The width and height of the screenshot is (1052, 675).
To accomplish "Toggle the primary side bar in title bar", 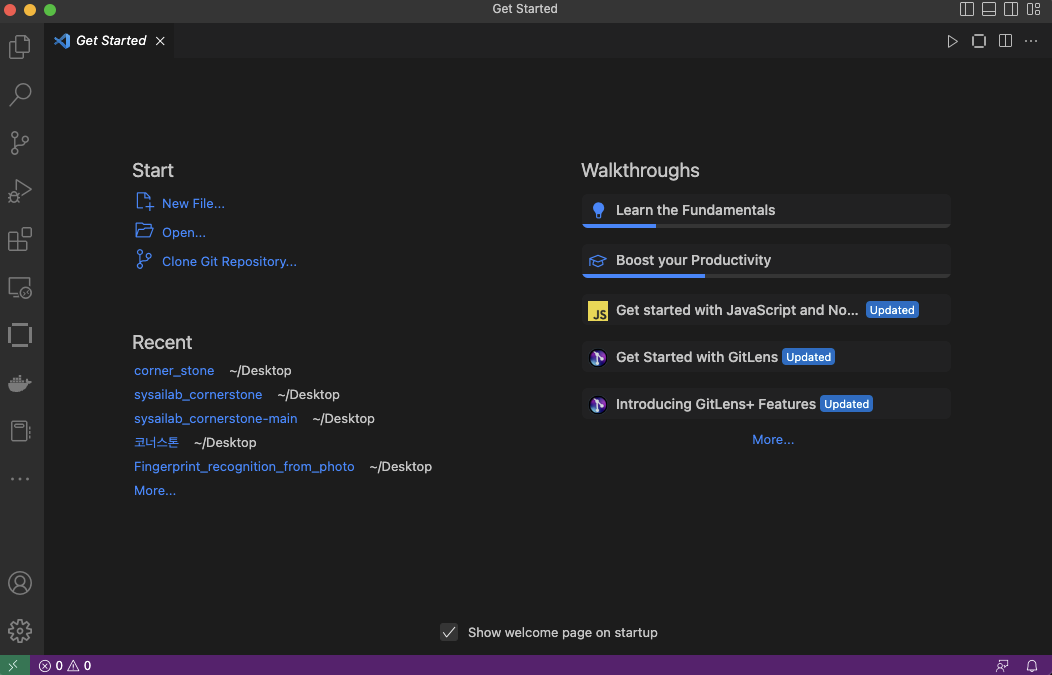I will coord(967,9).
